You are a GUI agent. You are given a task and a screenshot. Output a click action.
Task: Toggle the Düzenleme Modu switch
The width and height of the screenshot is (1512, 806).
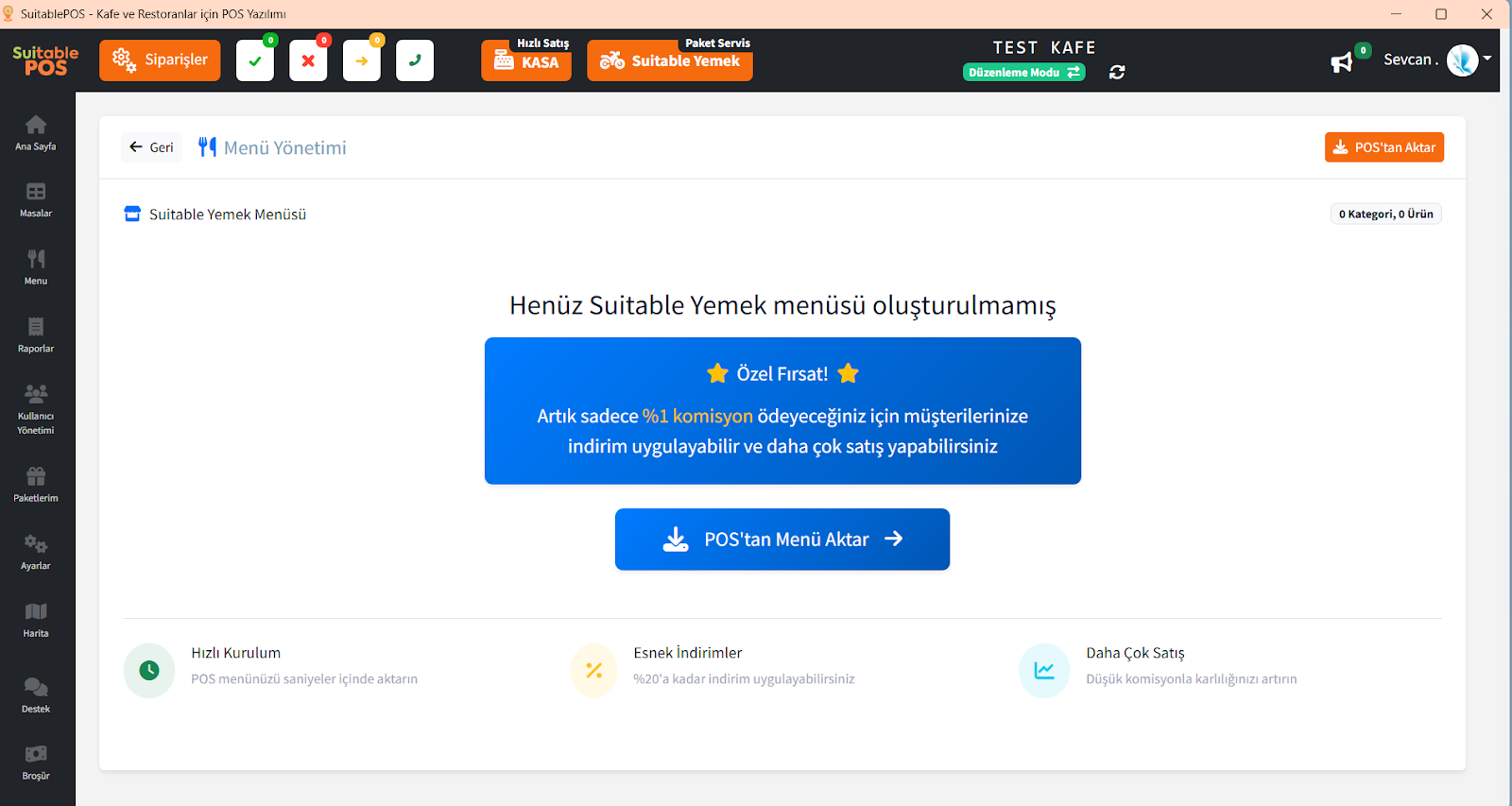click(1023, 73)
